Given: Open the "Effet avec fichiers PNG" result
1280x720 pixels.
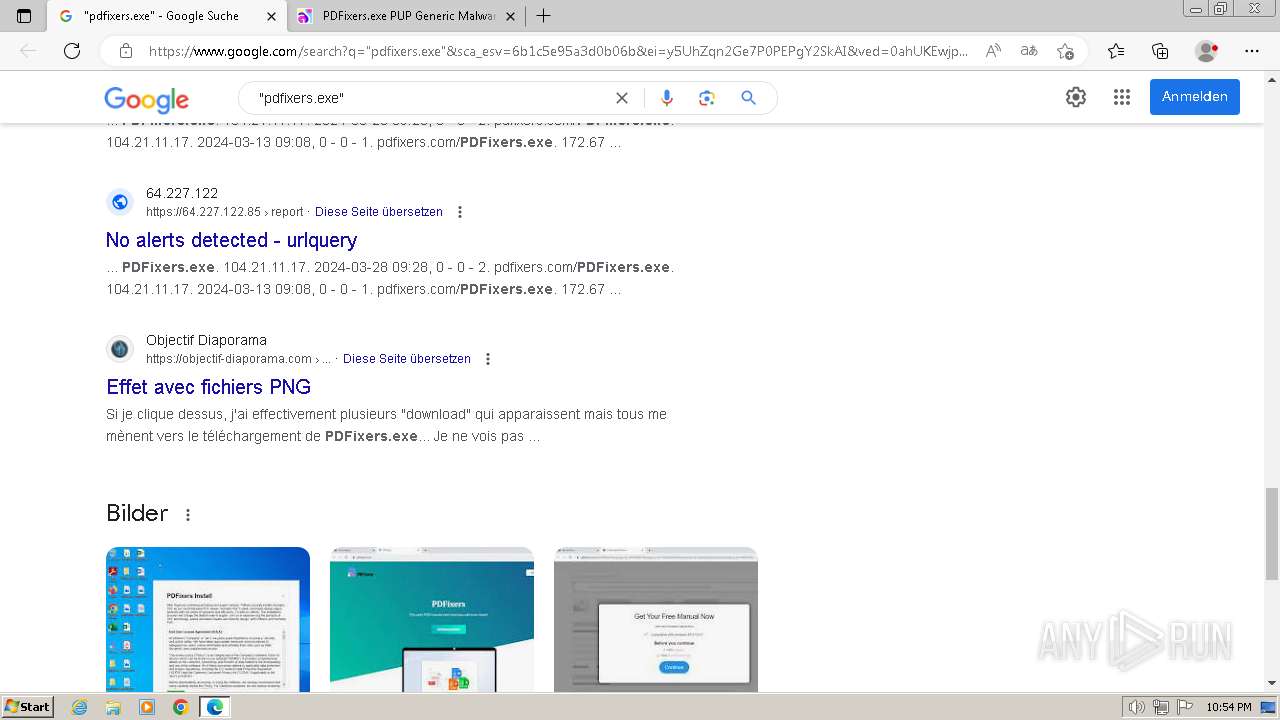Looking at the screenshot, I should (208, 387).
